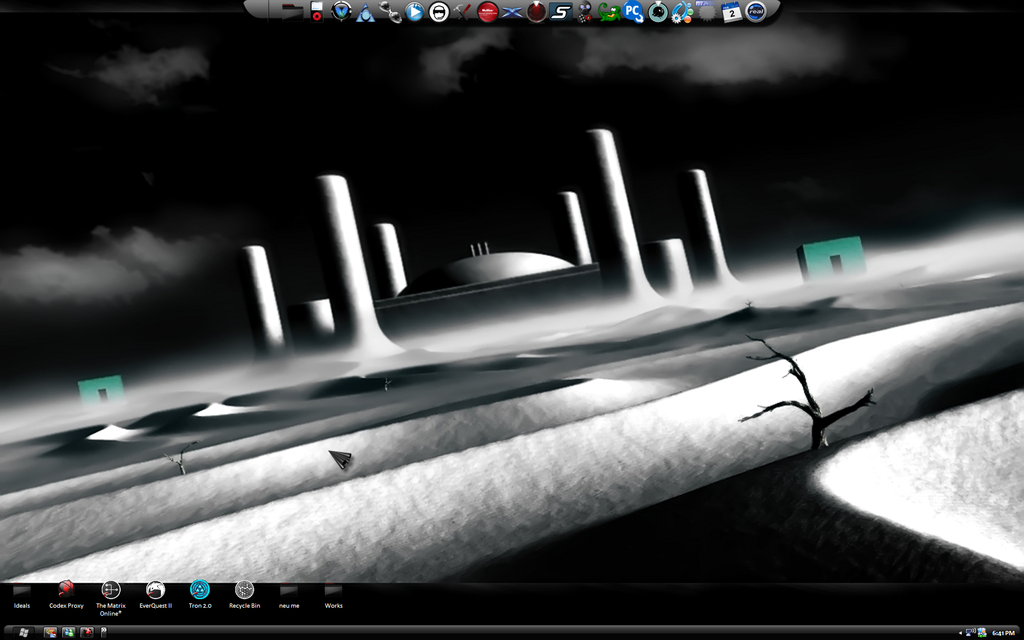Click the blue PC icon in dock
Viewport: 1024px width, 640px height.
tap(633, 12)
